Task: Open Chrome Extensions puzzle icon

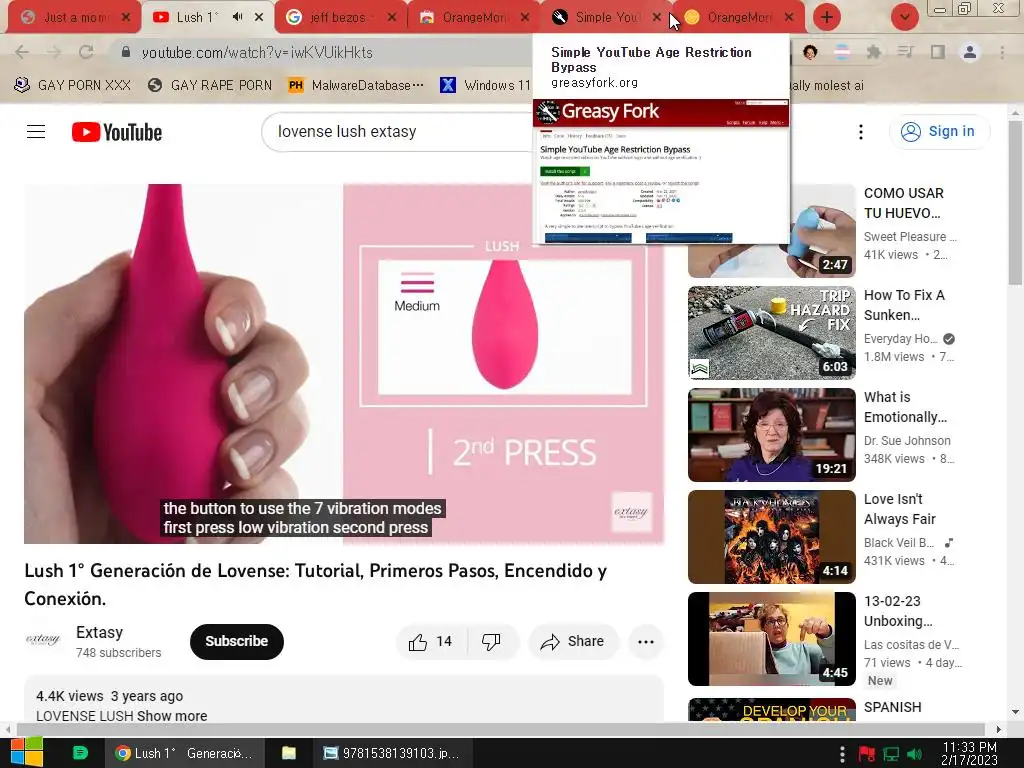Action: 873,52
